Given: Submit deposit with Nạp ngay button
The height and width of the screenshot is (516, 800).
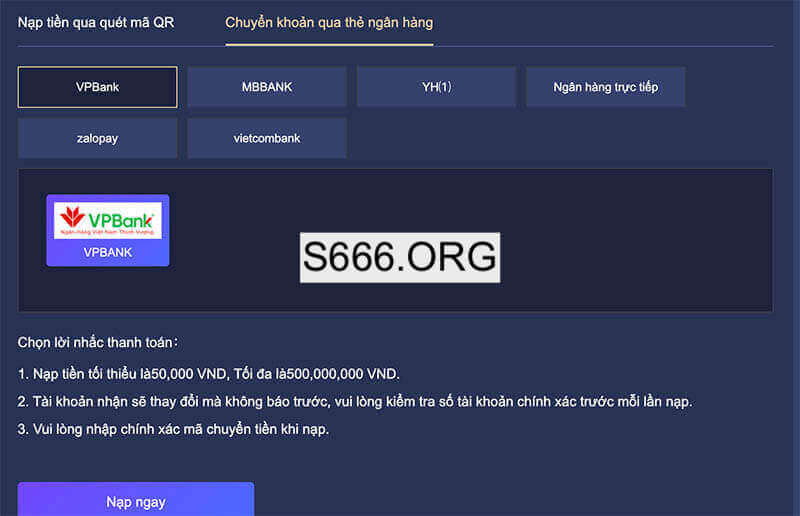Looking at the screenshot, I should 136,501.
